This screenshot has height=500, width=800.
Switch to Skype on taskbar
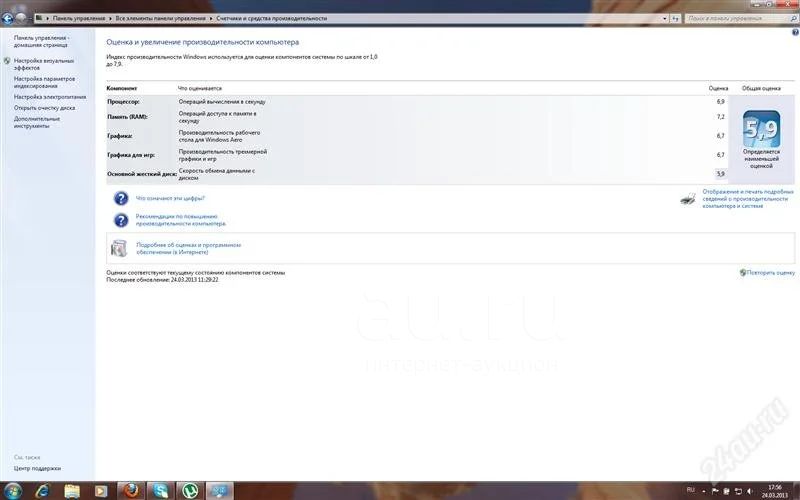tap(161, 491)
